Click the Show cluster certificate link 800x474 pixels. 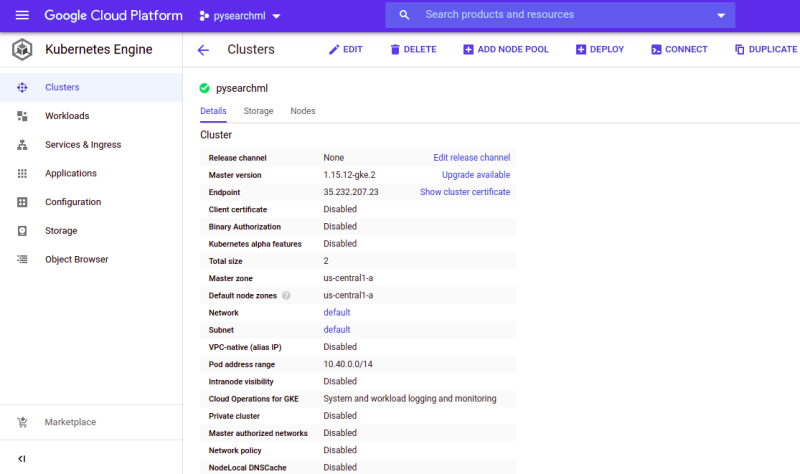tap(464, 192)
